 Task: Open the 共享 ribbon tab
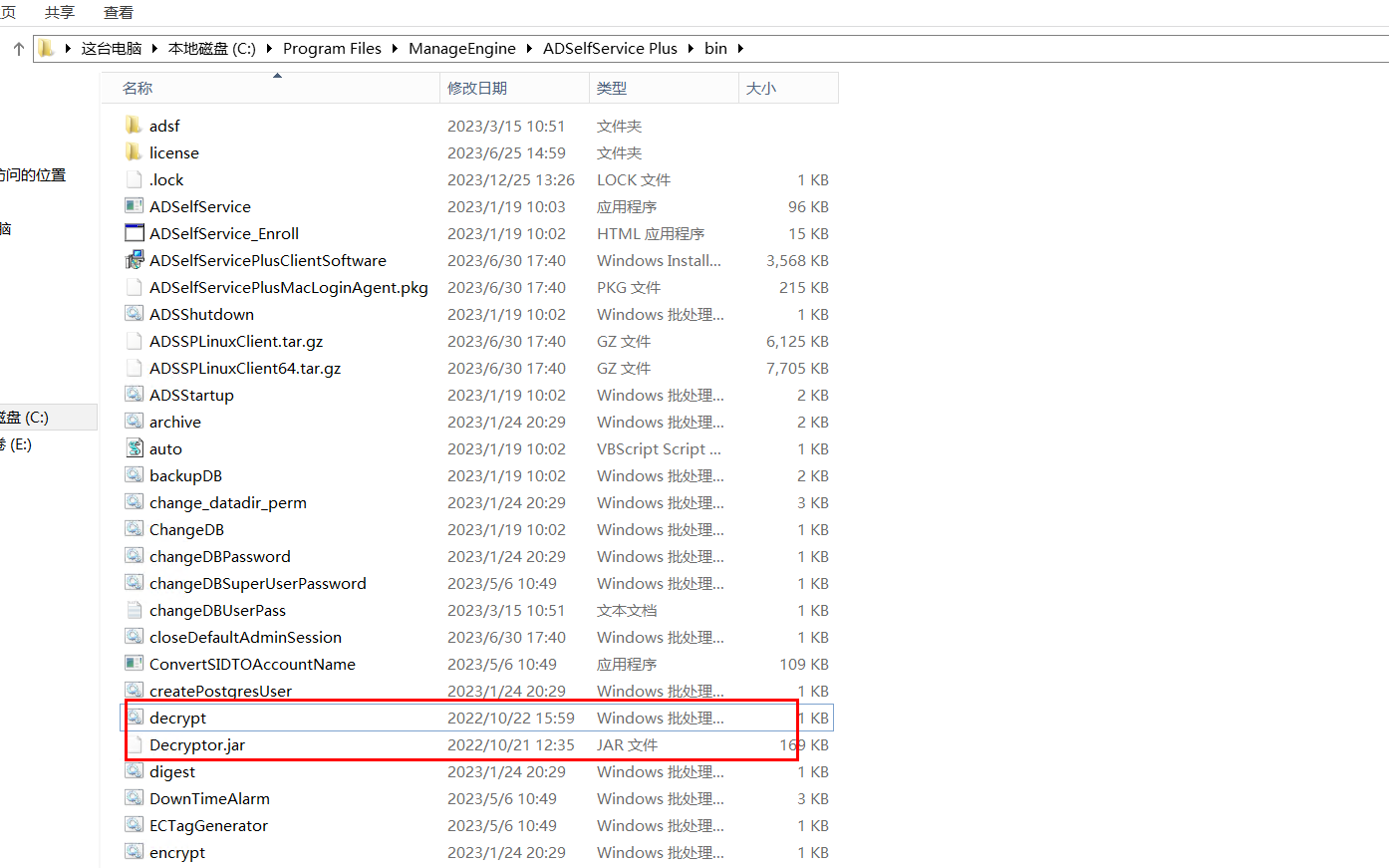(60, 12)
